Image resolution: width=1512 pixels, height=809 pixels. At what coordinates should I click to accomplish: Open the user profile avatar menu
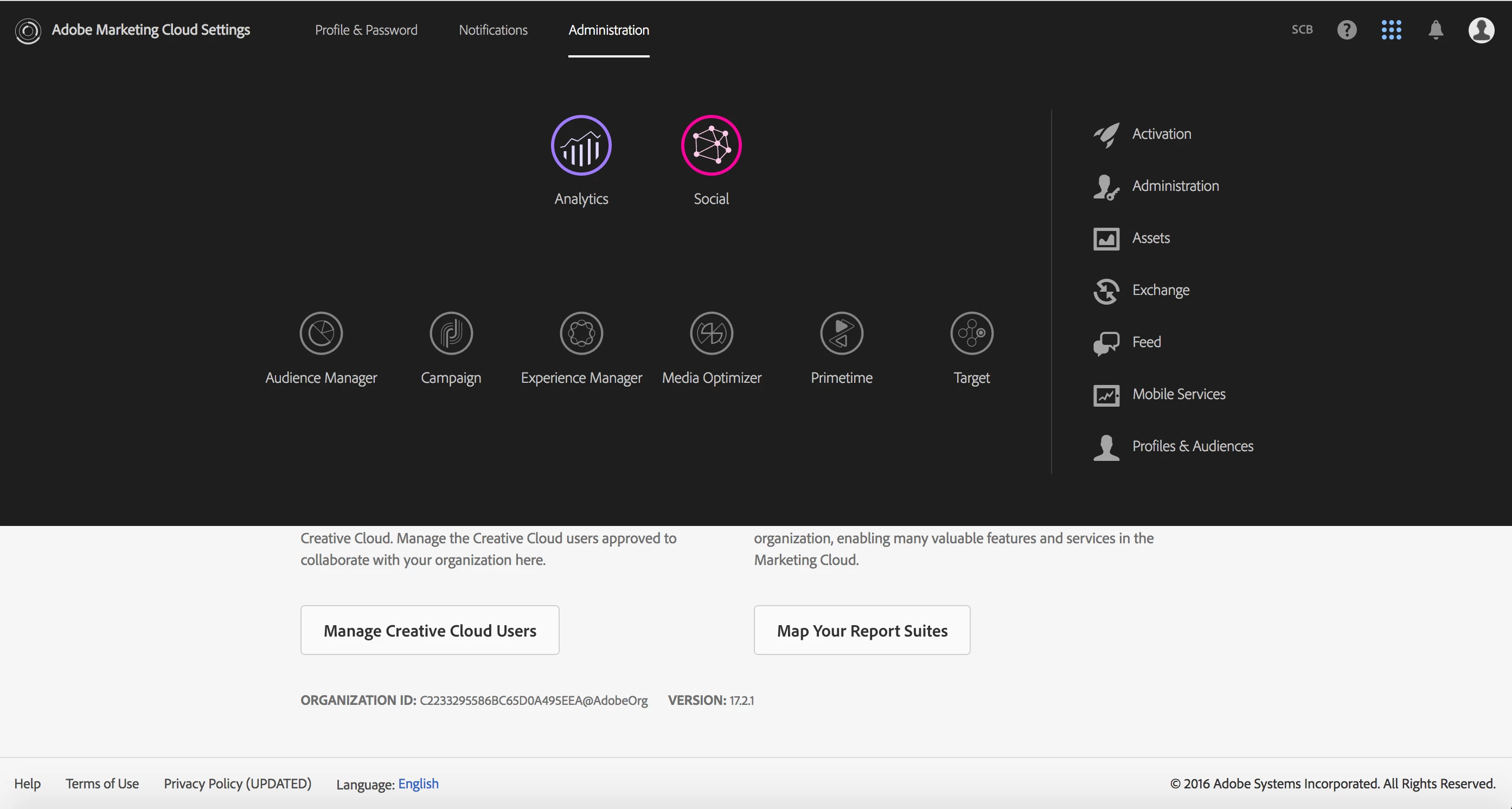[x=1481, y=30]
